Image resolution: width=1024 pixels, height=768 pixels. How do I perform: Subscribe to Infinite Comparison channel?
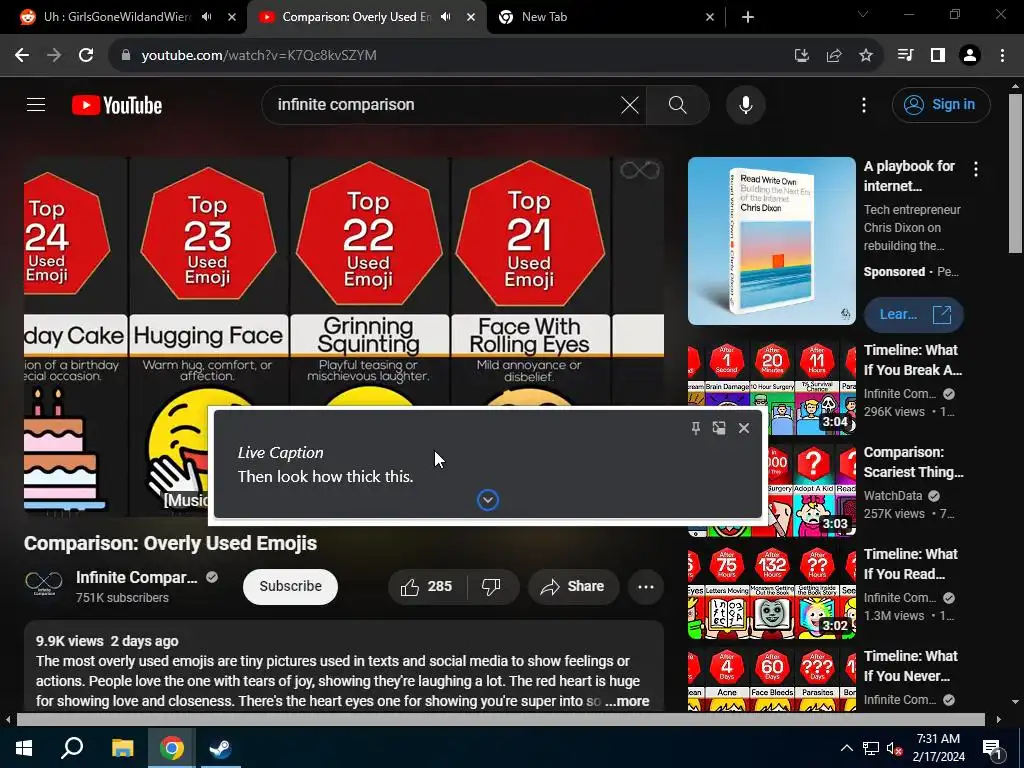pos(291,586)
